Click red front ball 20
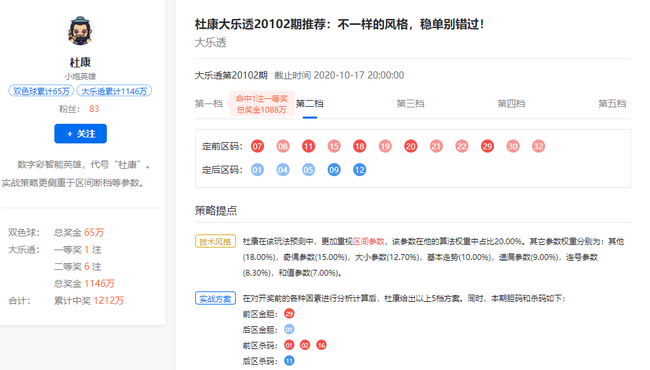The image size is (650, 370). [x=411, y=146]
